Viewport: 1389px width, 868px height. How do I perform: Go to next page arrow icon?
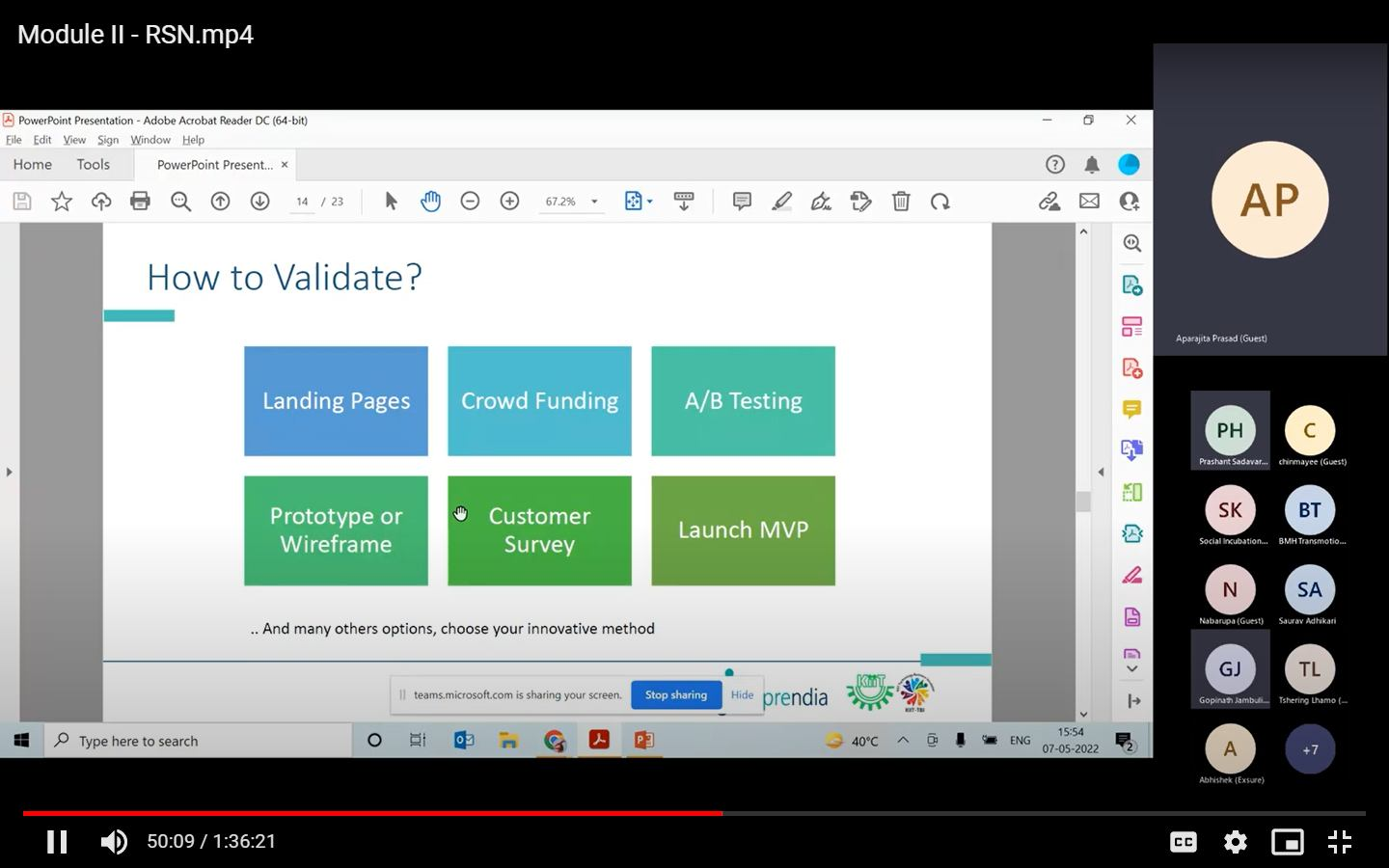(259, 201)
